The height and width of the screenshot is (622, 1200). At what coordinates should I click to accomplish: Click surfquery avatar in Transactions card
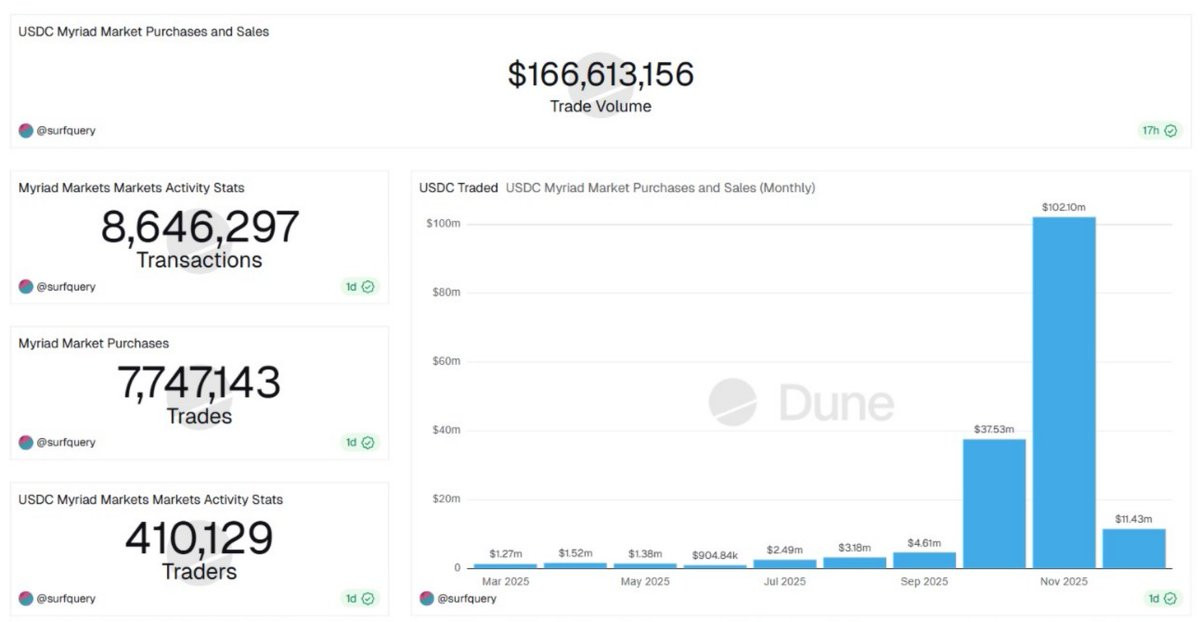tap(26, 286)
